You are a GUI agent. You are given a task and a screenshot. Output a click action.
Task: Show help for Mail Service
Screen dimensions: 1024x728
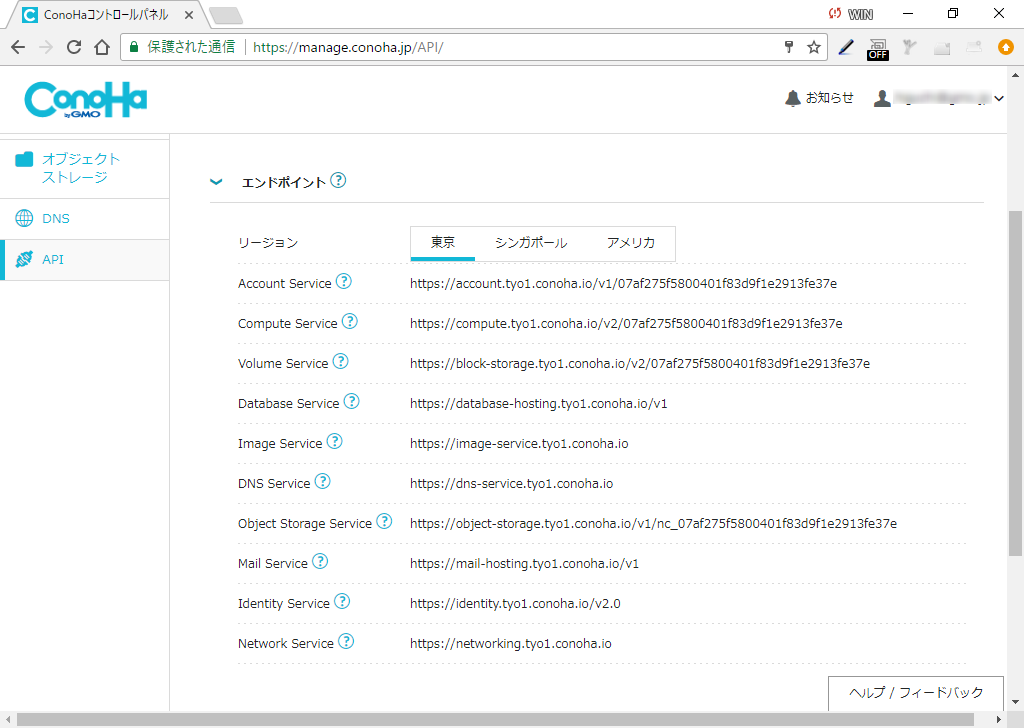coord(320,561)
